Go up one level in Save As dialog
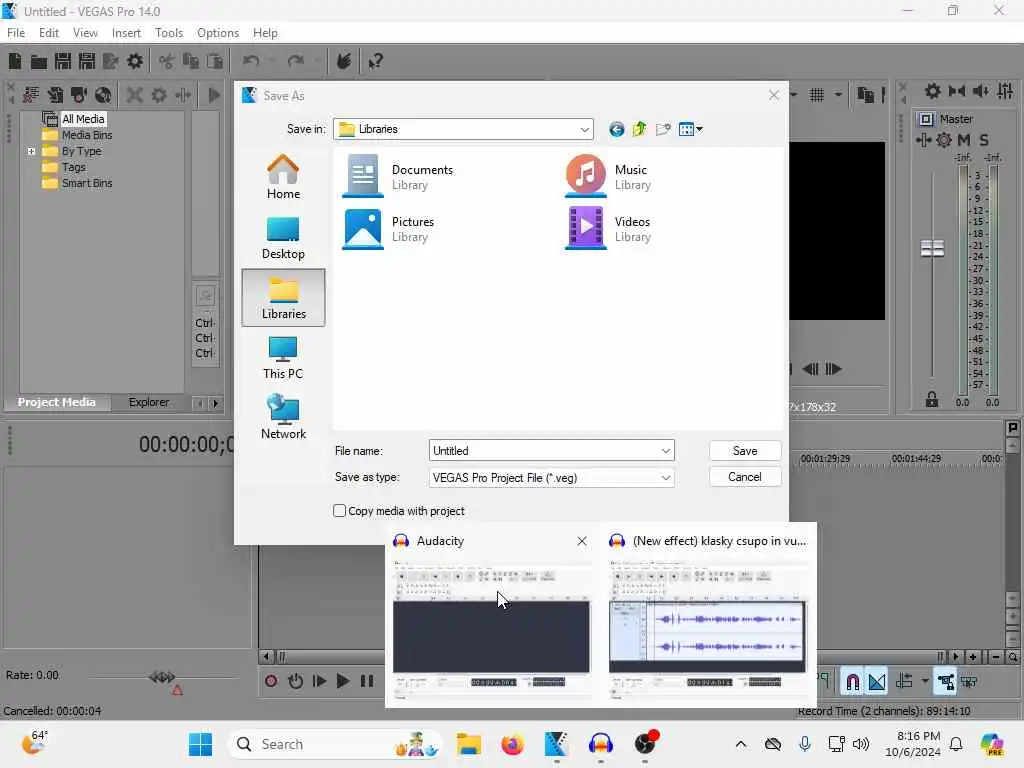This screenshot has width=1024, height=768. click(x=639, y=129)
